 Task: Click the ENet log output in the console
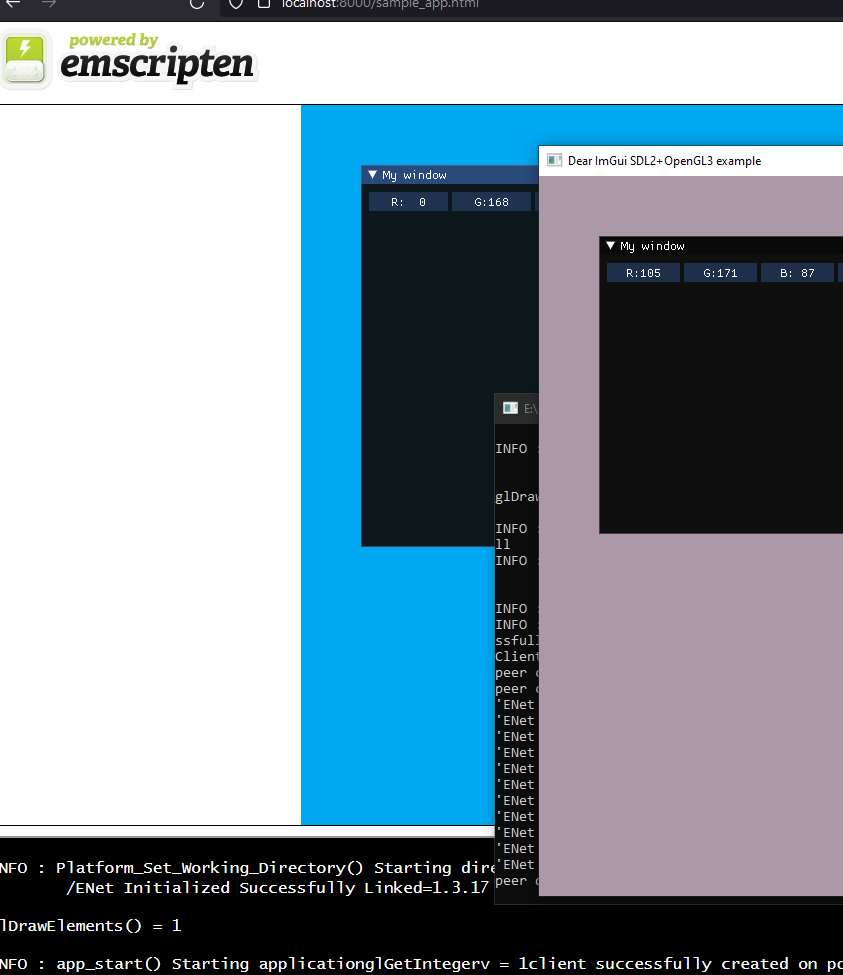pyautogui.click(x=515, y=784)
